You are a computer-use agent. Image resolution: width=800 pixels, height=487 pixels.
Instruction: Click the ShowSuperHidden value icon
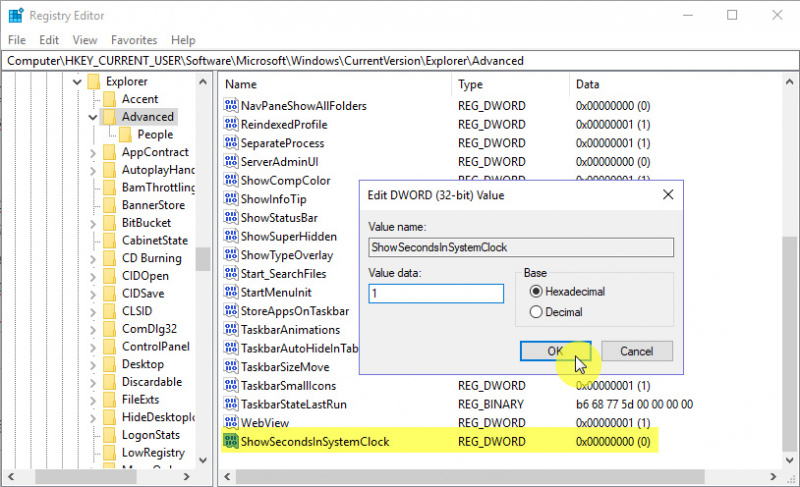tap(231, 236)
